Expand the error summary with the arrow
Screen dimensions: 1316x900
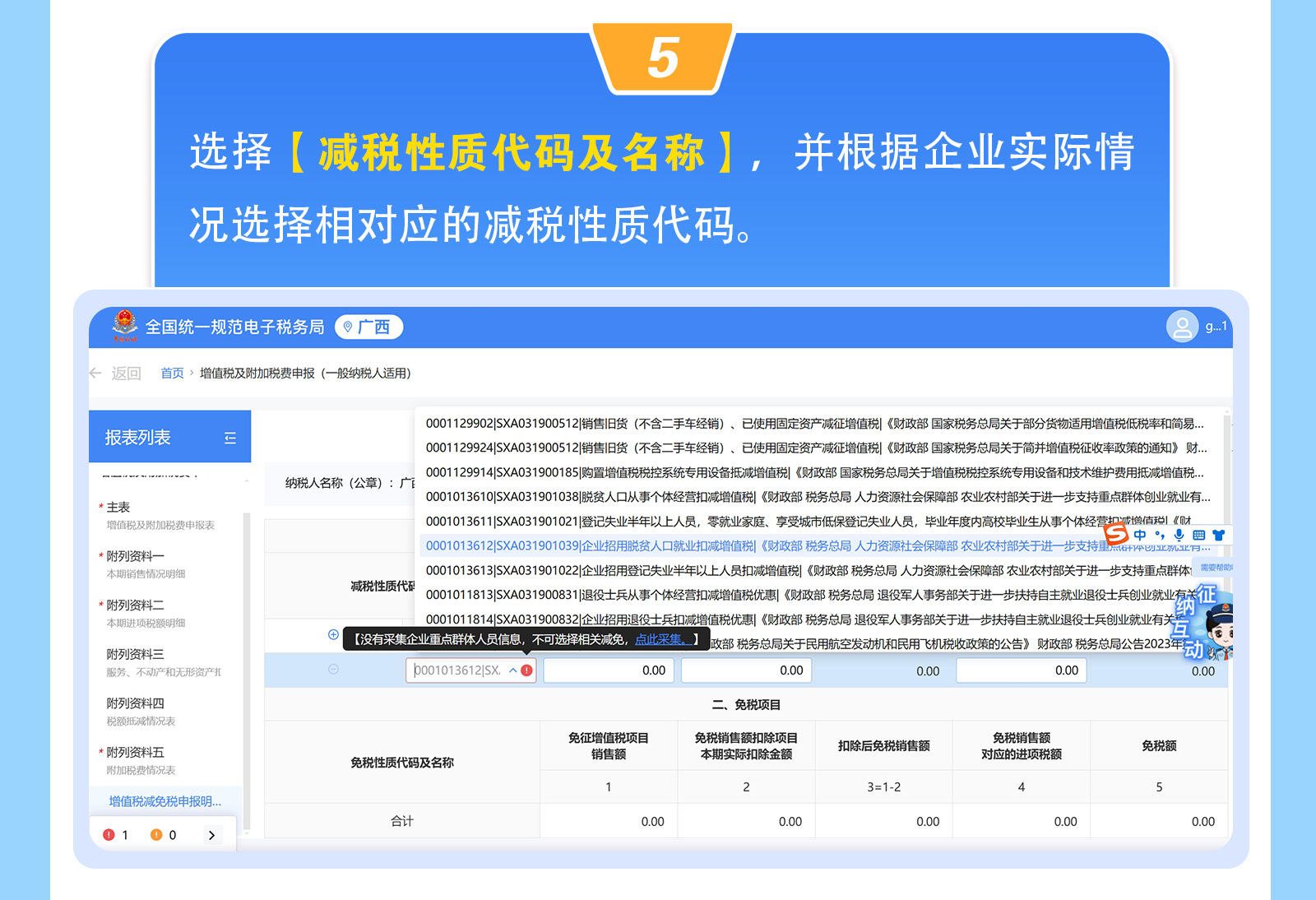click(x=212, y=835)
